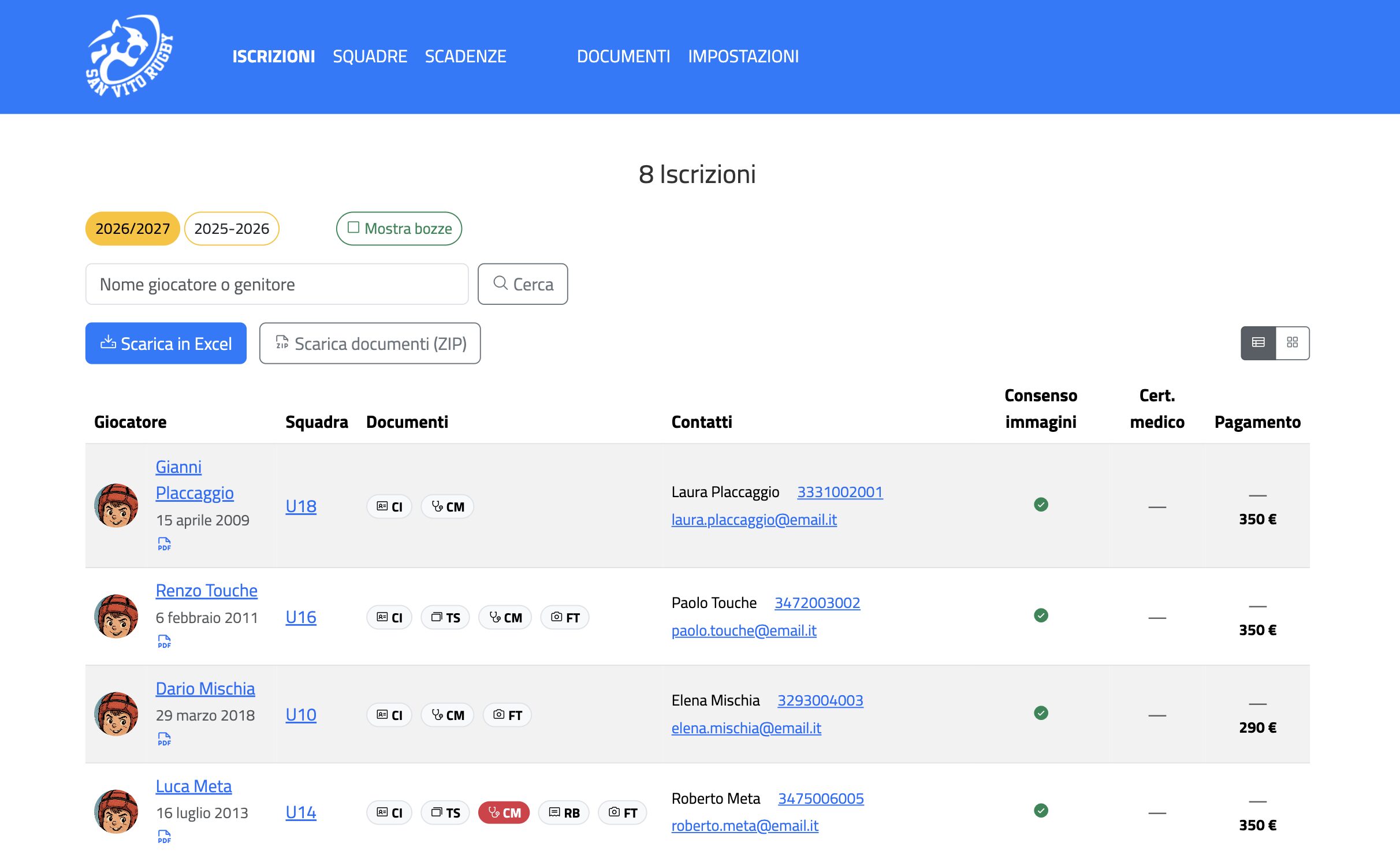Focus the Nome giocatore o genitore field

coord(277,284)
